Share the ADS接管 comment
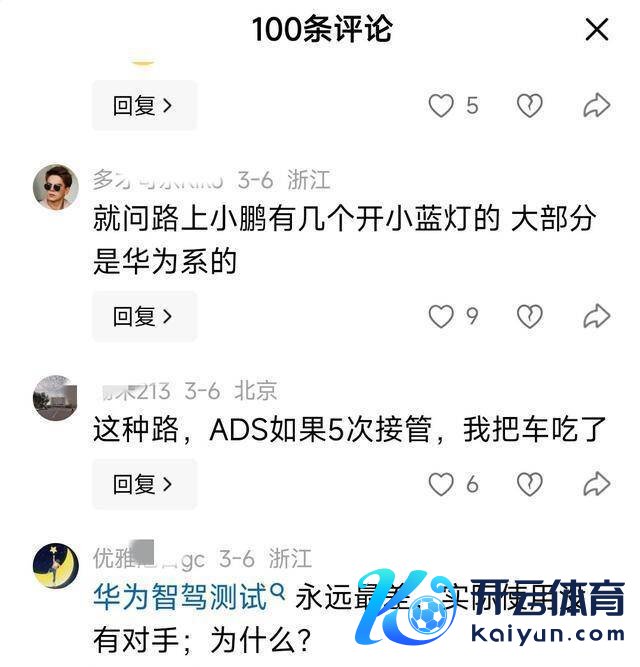640x667 pixels. pyautogui.click(x=597, y=484)
